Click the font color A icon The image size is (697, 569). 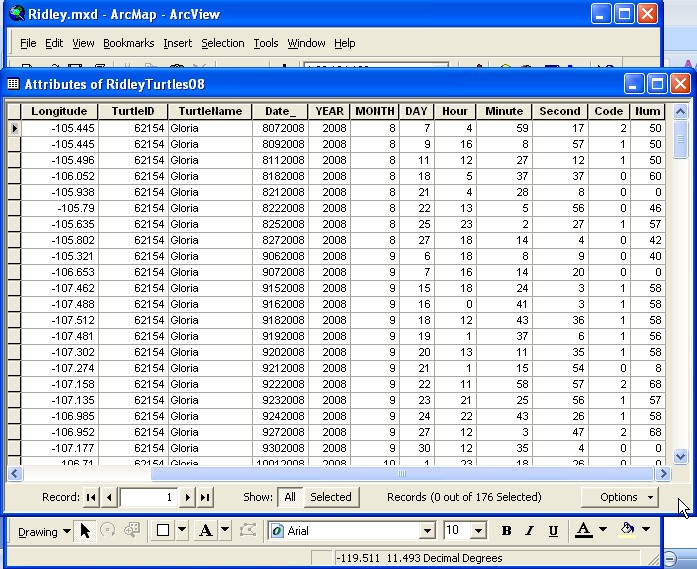tap(584, 530)
